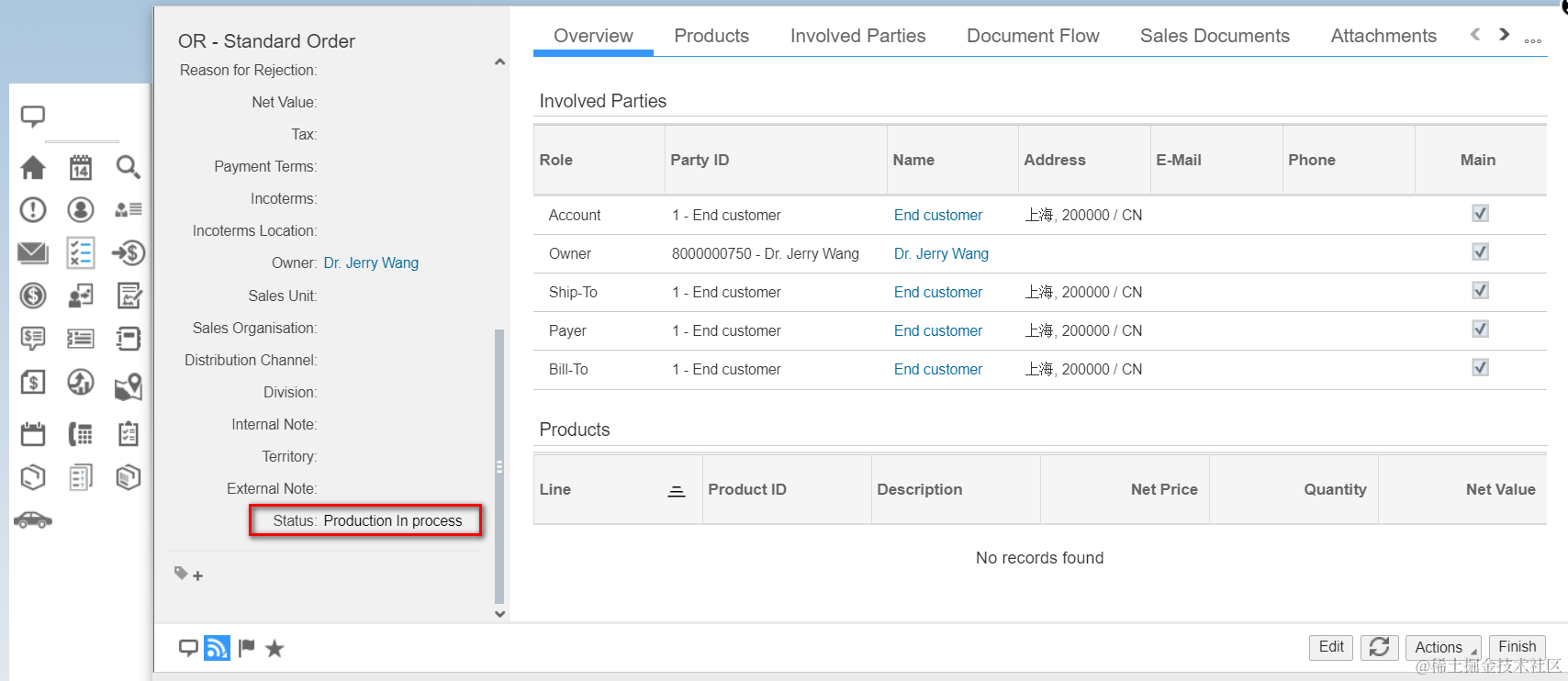Toggle Main checkbox for Payer row
1568x681 pixels.
[x=1480, y=329]
